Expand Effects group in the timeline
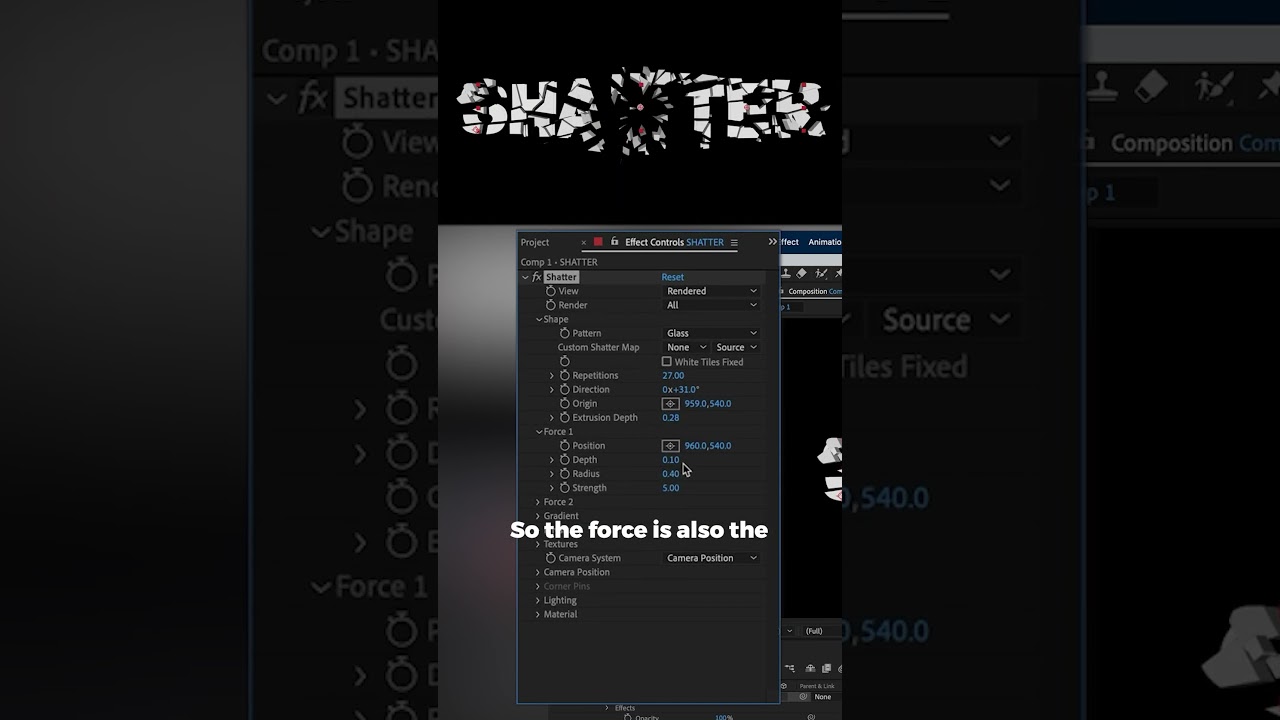1280x720 pixels. 606,708
